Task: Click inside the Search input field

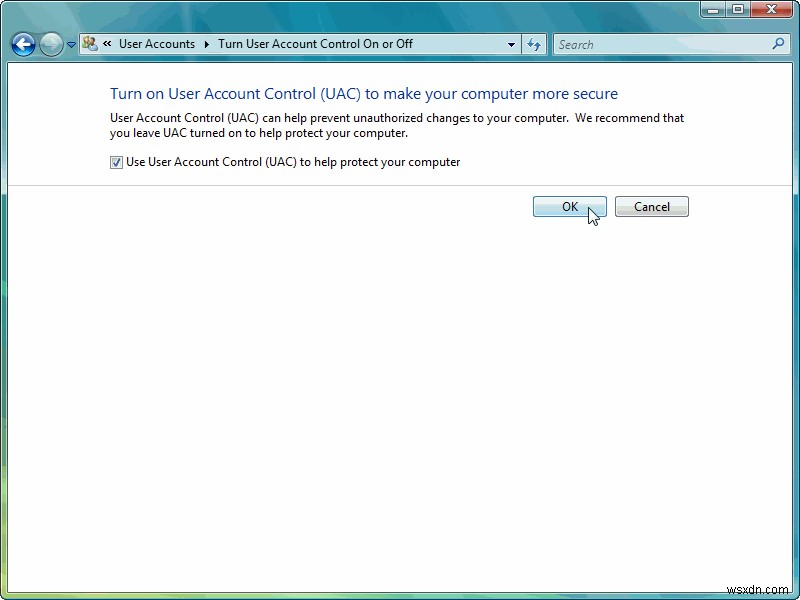Action: pyautogui.click(x=660, y=44)
